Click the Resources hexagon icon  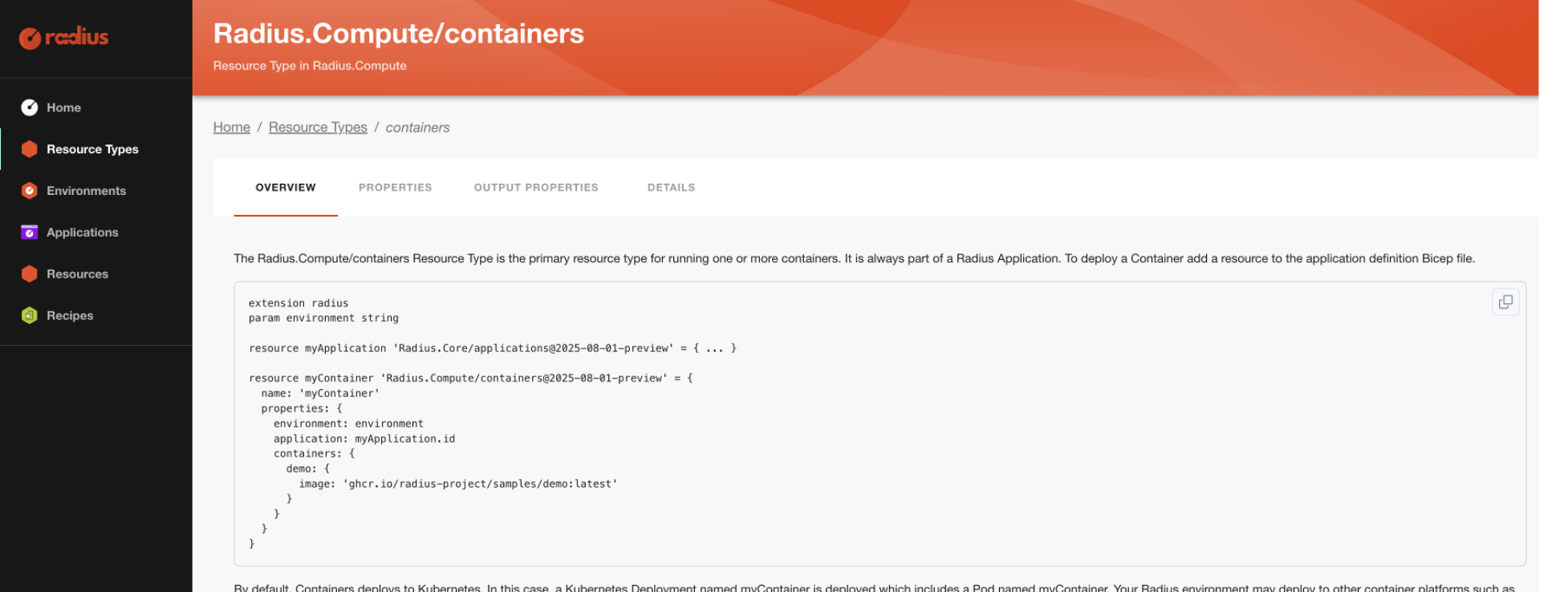click(30, 274)
